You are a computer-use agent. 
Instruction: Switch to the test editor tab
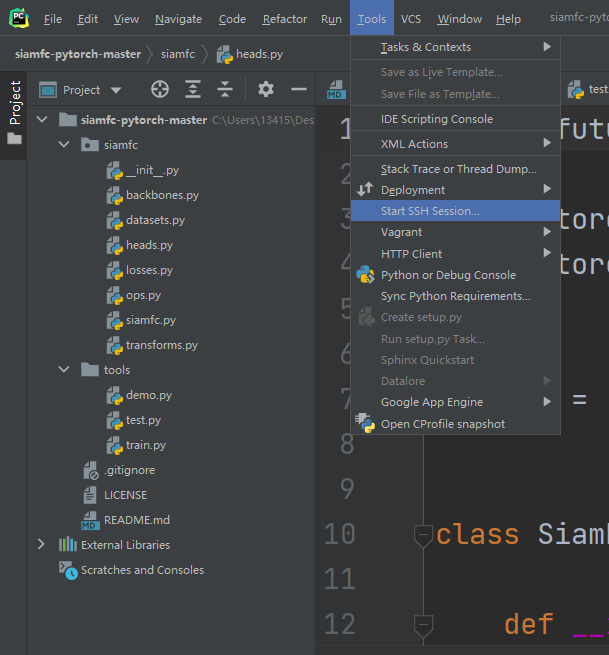tap(589, 89)
